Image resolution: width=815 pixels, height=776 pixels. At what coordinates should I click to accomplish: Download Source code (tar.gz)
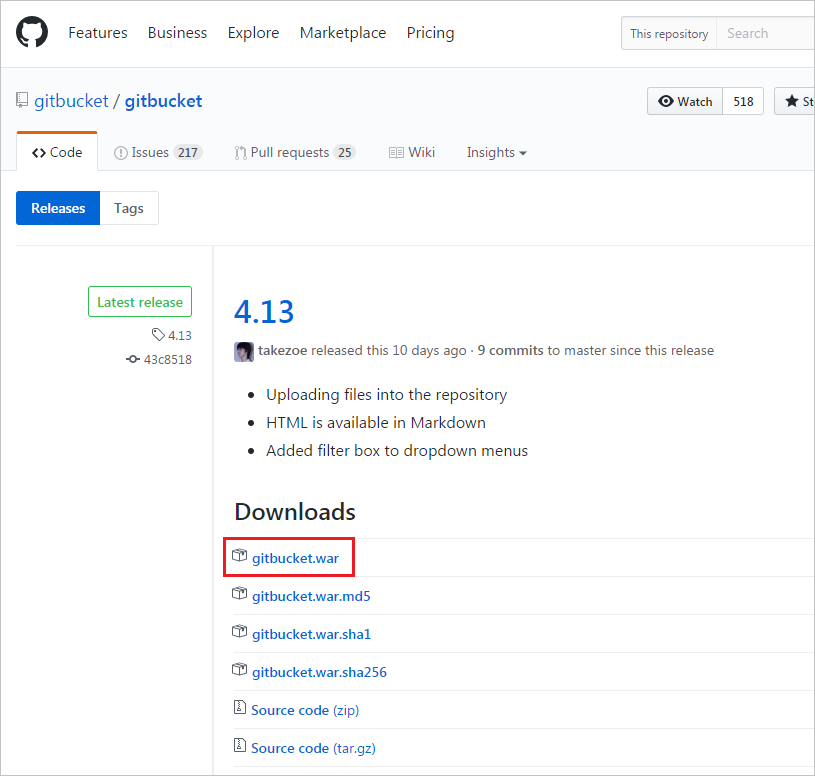[x=313, y=748]
